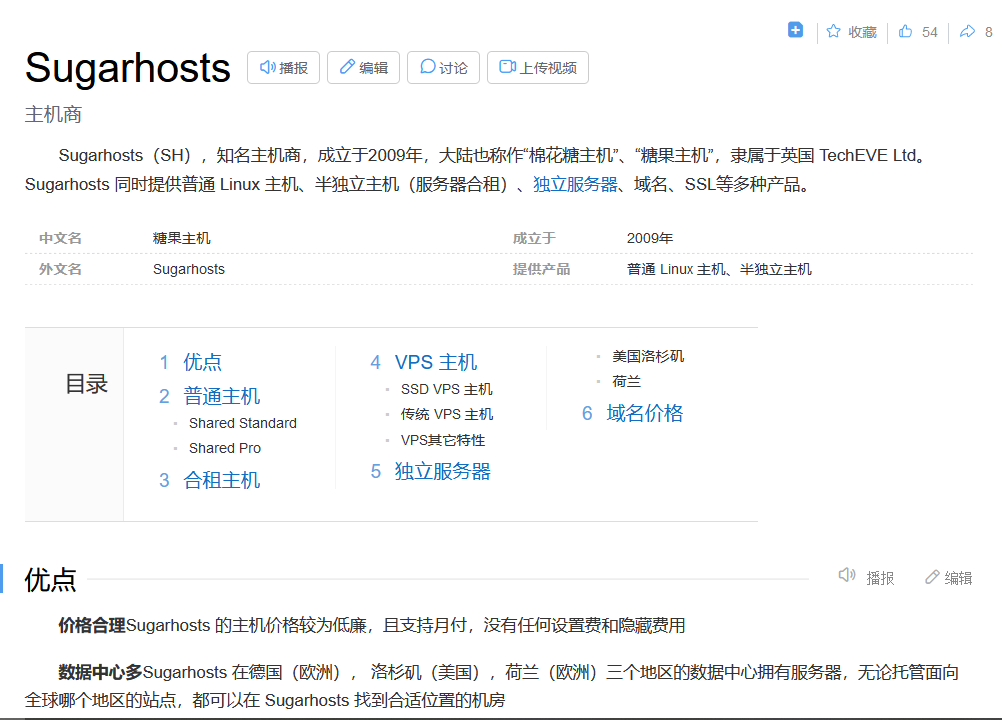
Task: Click the share arrow icon
Action: [x=967, y=31]
